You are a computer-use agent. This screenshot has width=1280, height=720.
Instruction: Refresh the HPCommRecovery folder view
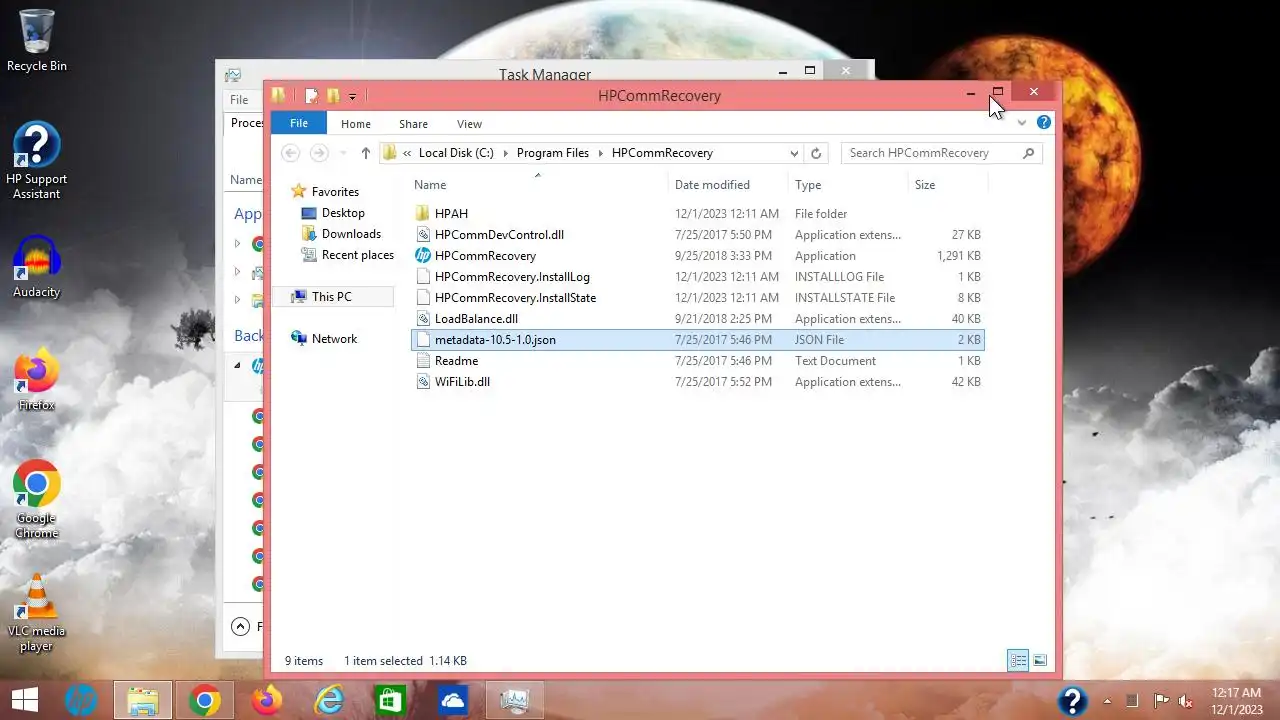[x=816, y=153]
